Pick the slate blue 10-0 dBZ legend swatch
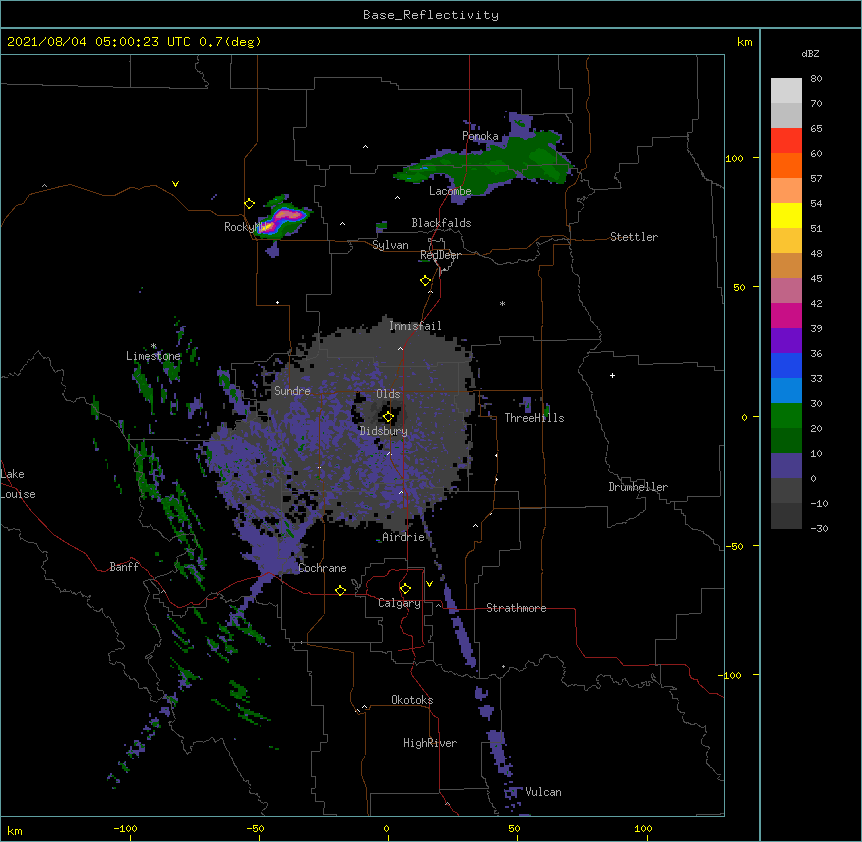The height and width of the screenshot is (842, 862). pyautogui.click(x=786, y=466)
